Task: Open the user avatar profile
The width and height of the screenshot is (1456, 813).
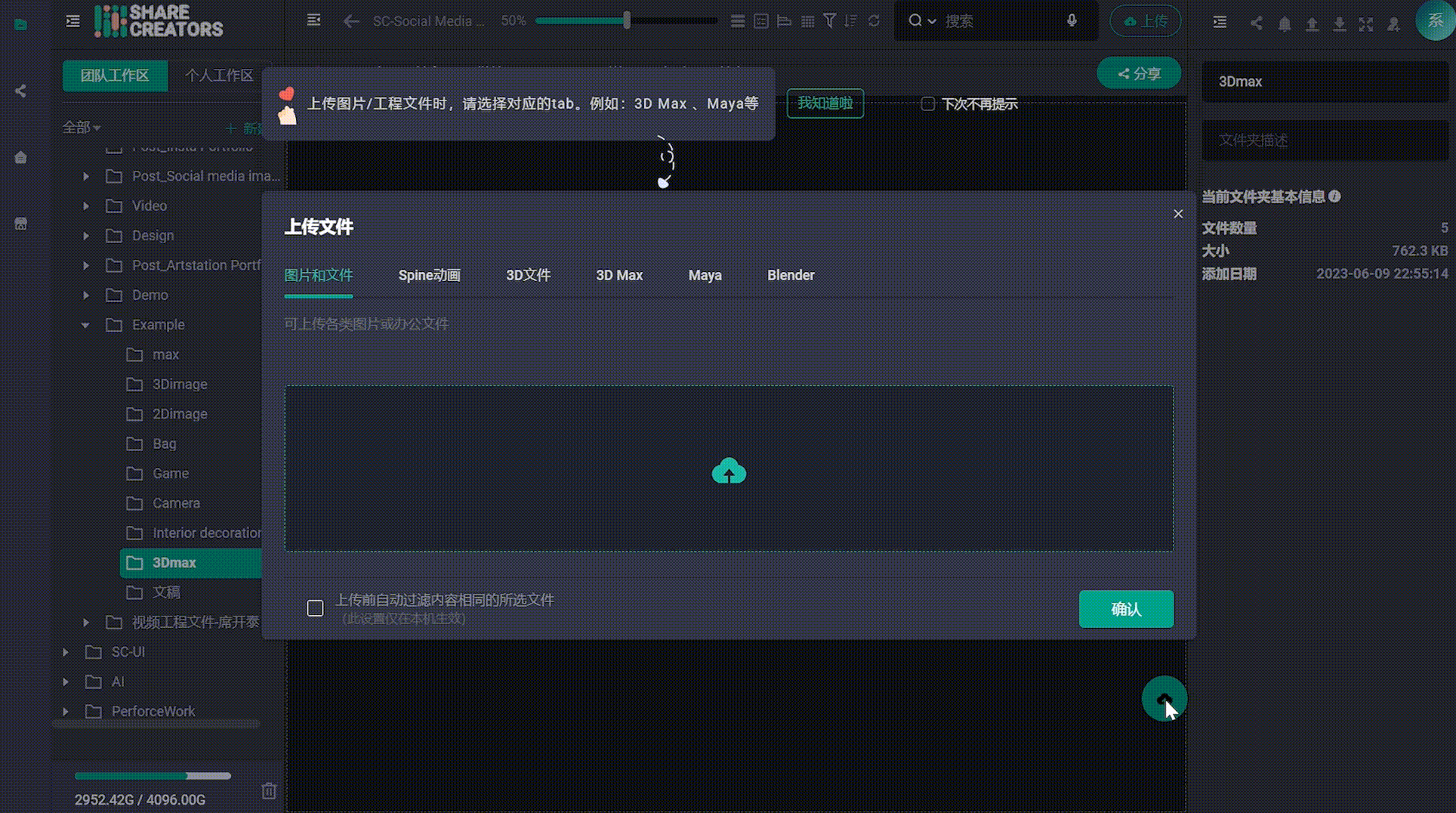Action: point(1435,20)
